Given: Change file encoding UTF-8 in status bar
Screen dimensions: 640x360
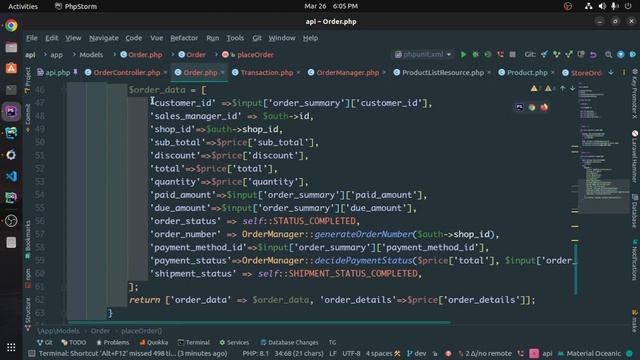Looking at the screenshot, I should tap(351, 353).
